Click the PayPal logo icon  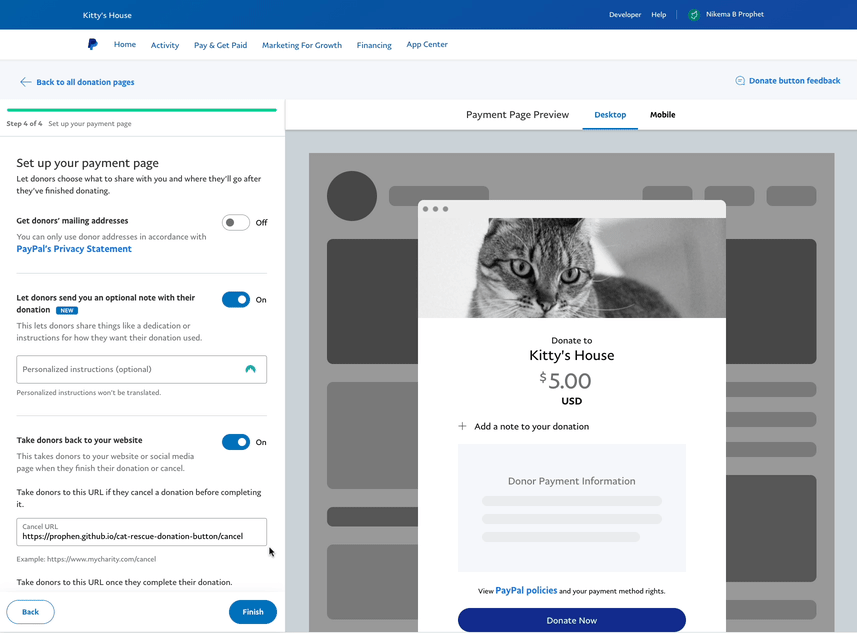93,44
